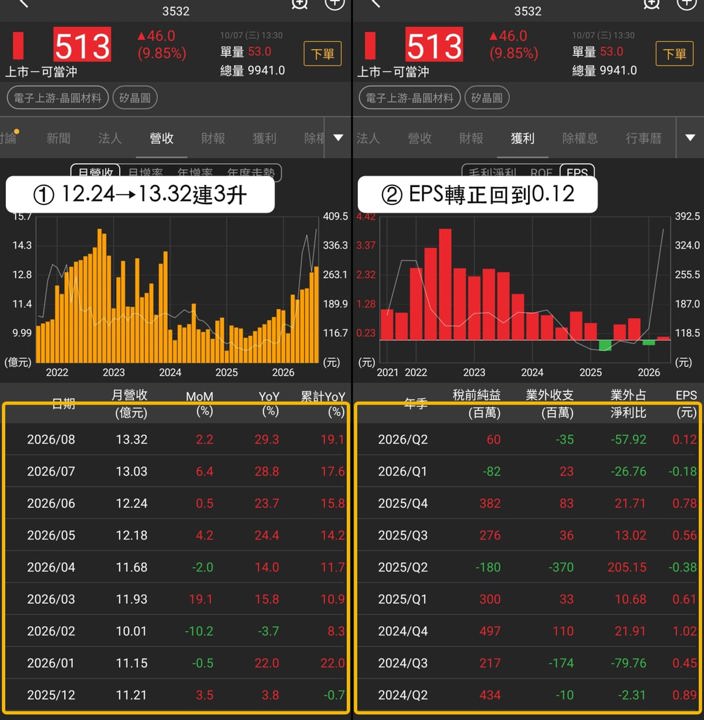
Task: Open the 電子上游-晶圓材料 category tag in the right panel
Action: point(409,98)
